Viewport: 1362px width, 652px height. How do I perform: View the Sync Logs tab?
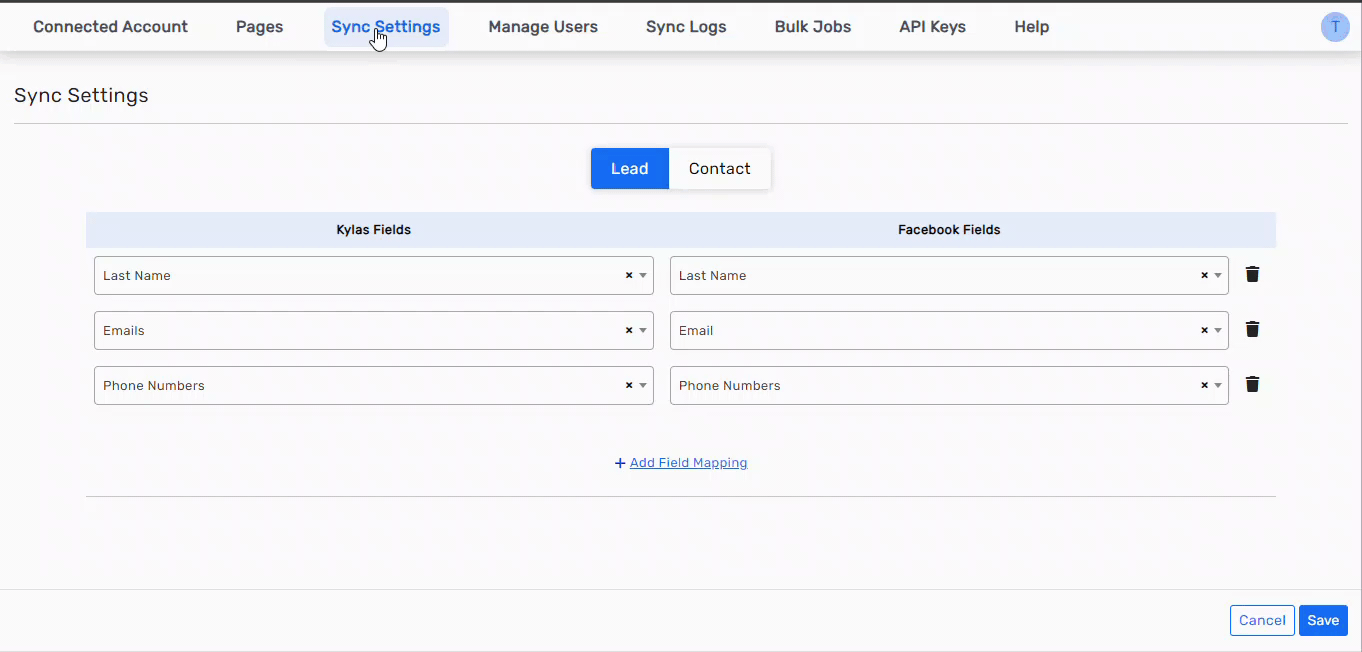click(x=686, y=27)
